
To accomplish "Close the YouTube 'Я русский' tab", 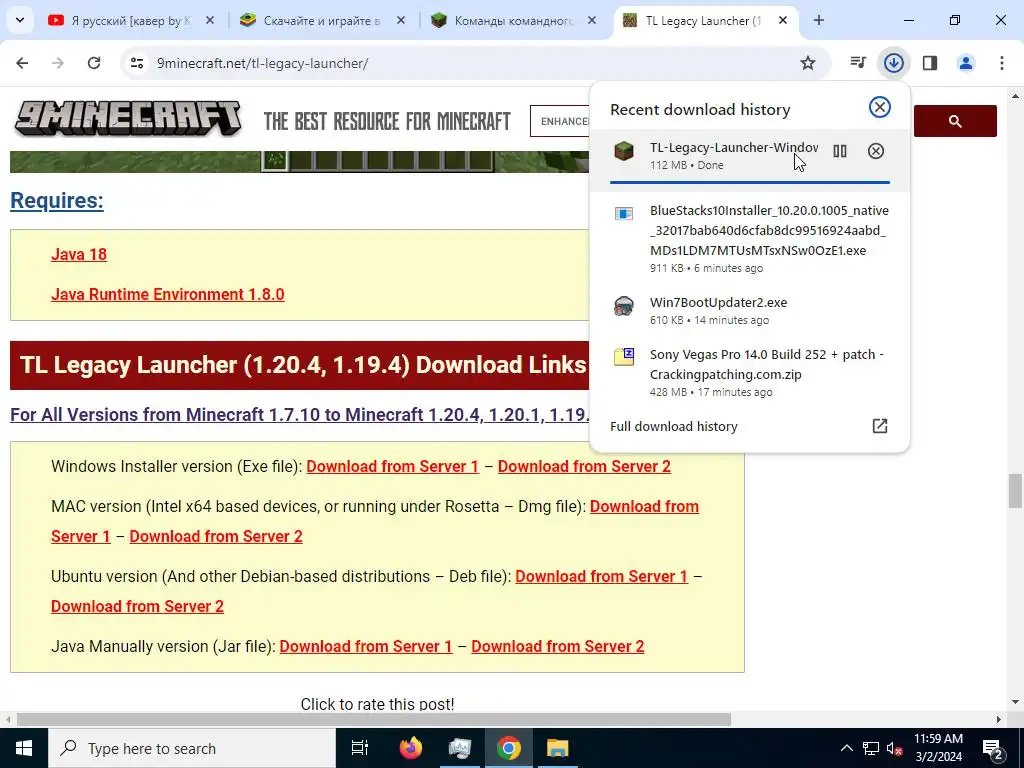I will (210, 21).
